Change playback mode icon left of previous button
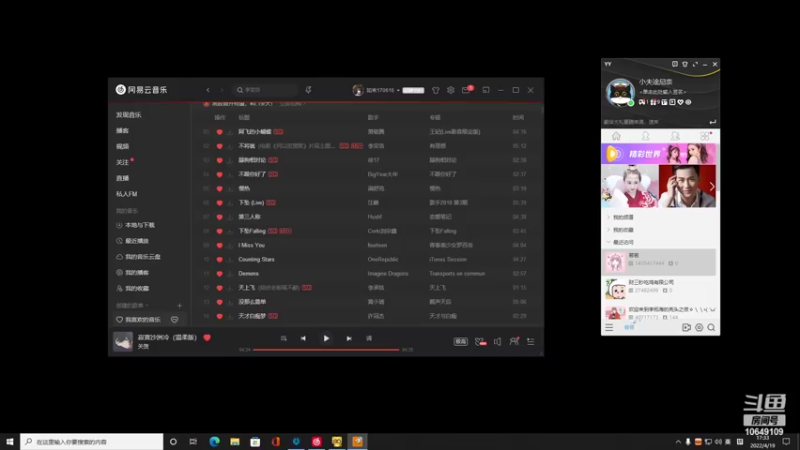Image resolution: width=800 pixels, height=450 pixels. click(x=284, y=338)
